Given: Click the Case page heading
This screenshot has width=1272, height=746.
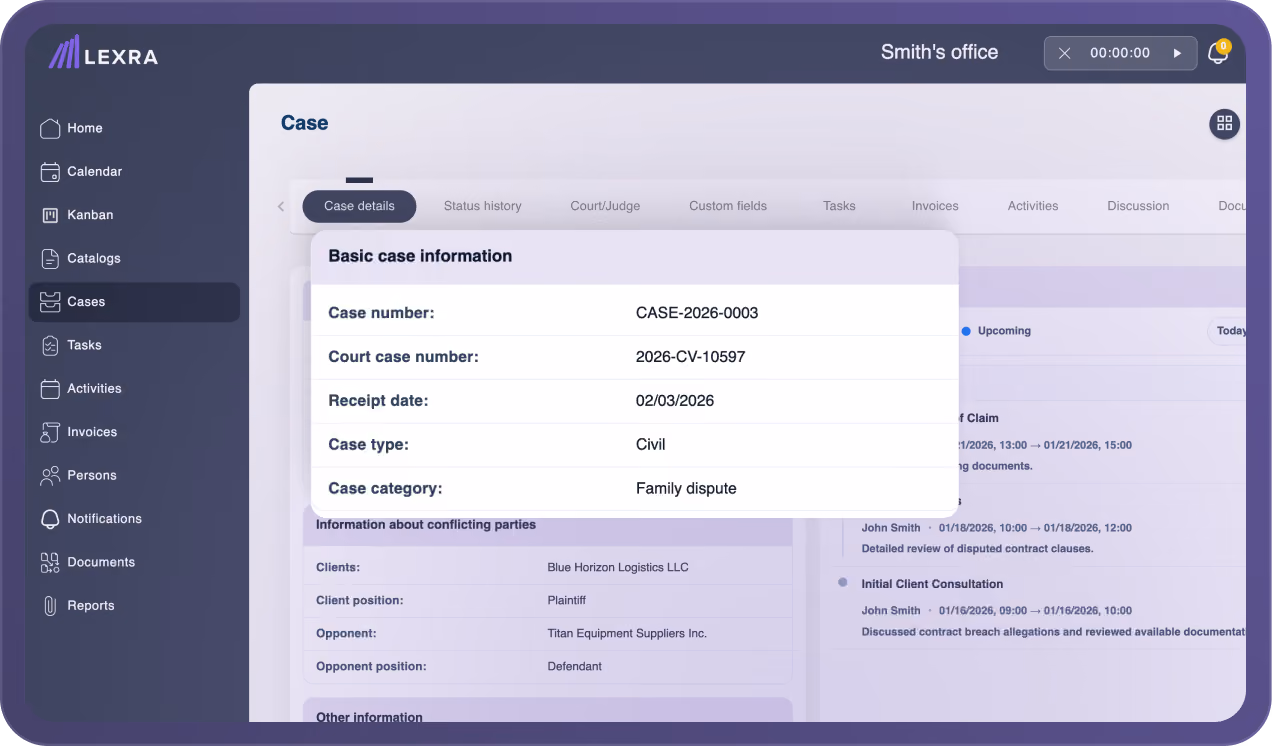Looking at the screenshot, I should pos(304,123).
